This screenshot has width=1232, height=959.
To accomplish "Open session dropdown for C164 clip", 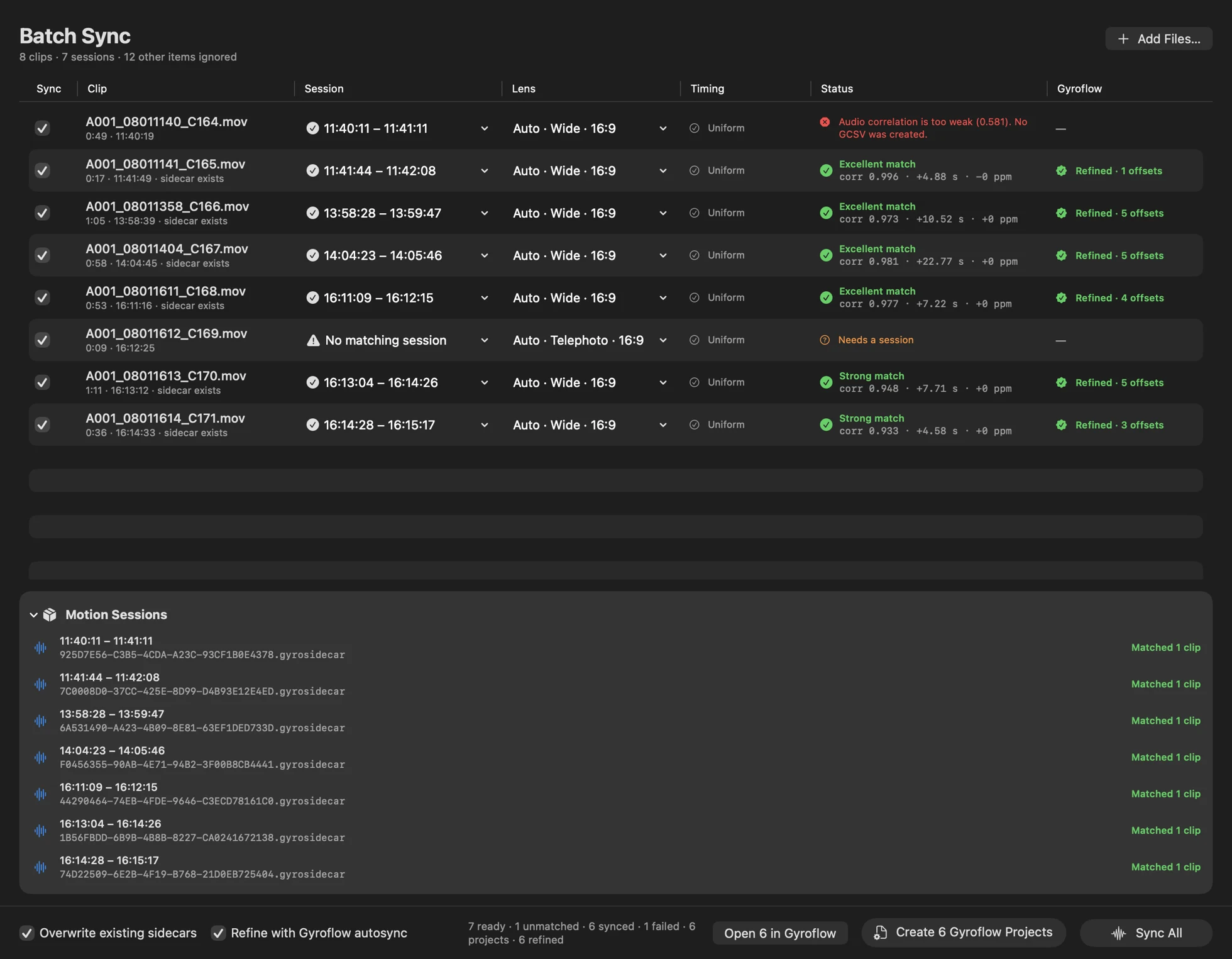I will click(x=485, y=128).
